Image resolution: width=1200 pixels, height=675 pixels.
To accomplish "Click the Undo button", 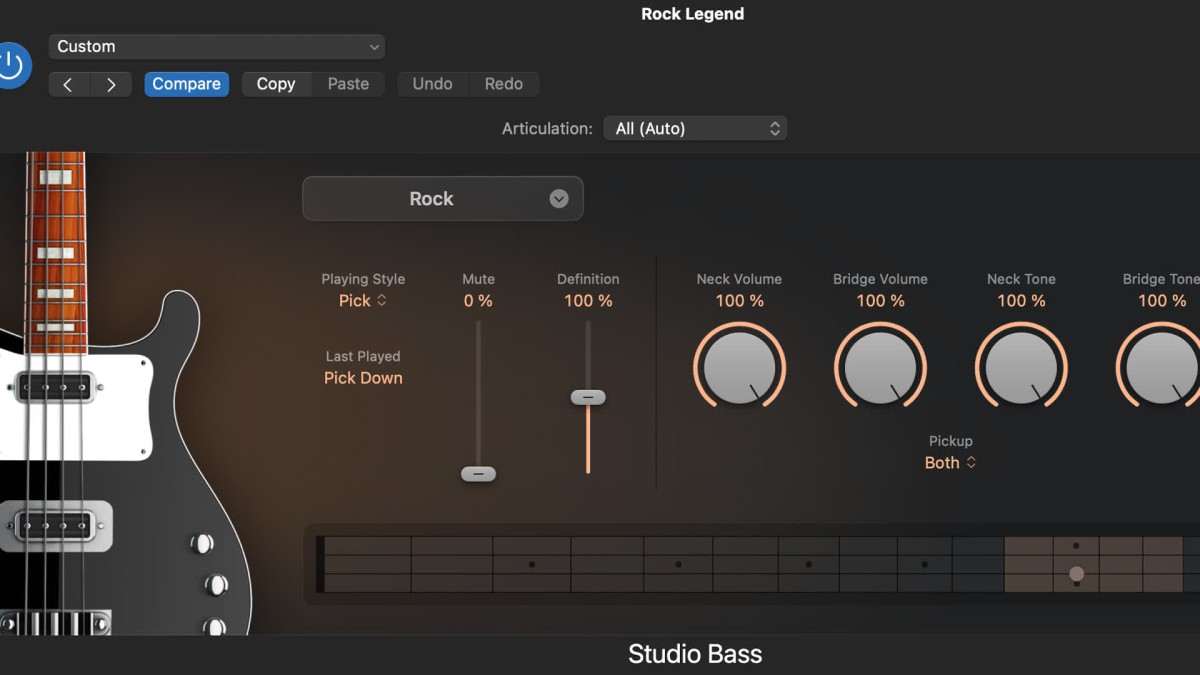I will [432, 85].
